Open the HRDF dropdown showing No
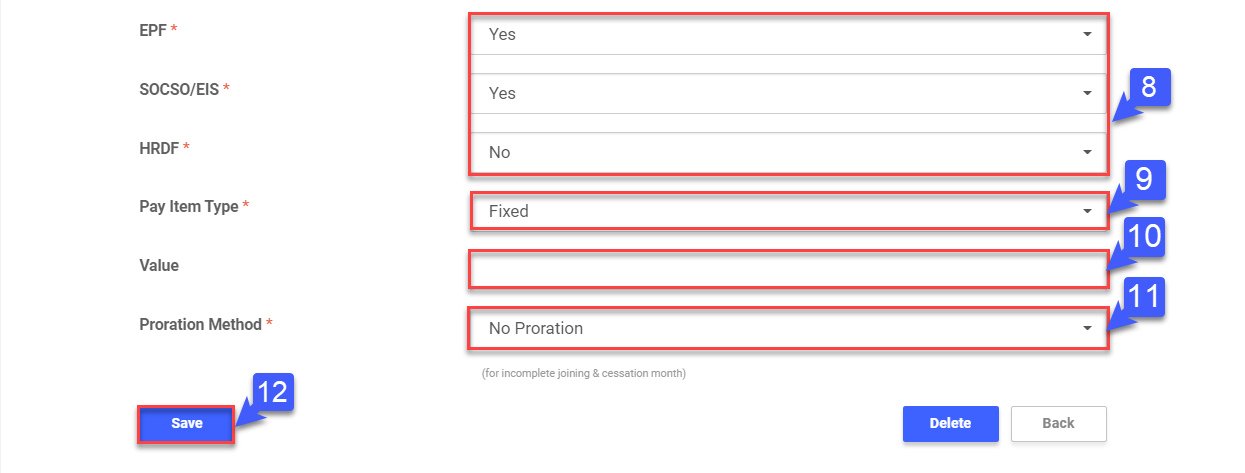This screenshot has width=1245, height=473. [x=788, y=152]
